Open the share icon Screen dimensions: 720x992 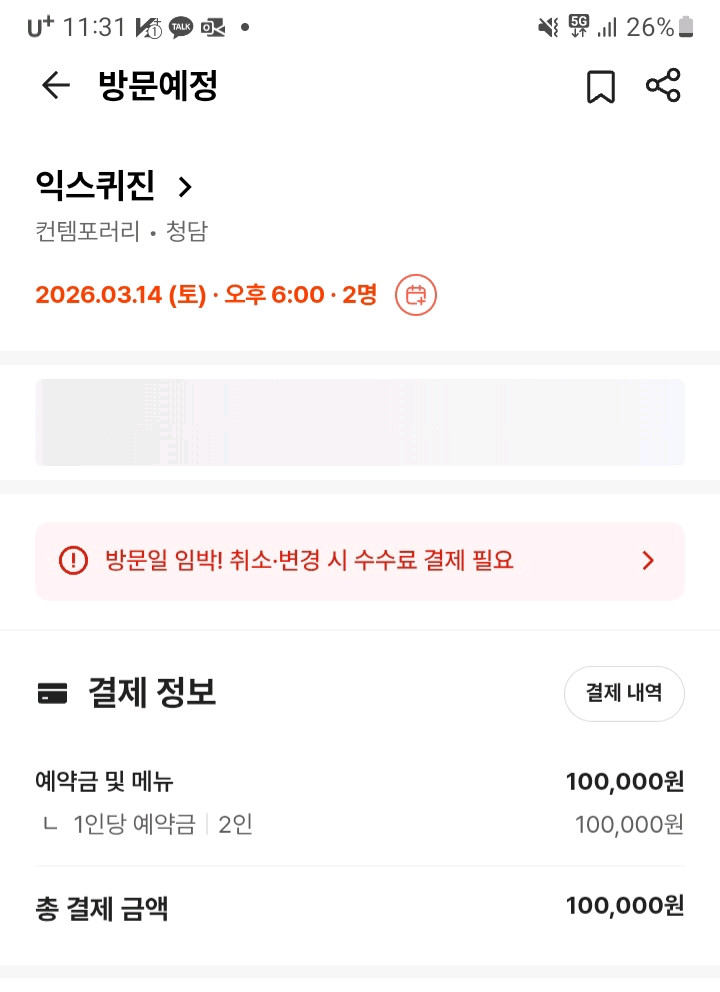[663, 86]
